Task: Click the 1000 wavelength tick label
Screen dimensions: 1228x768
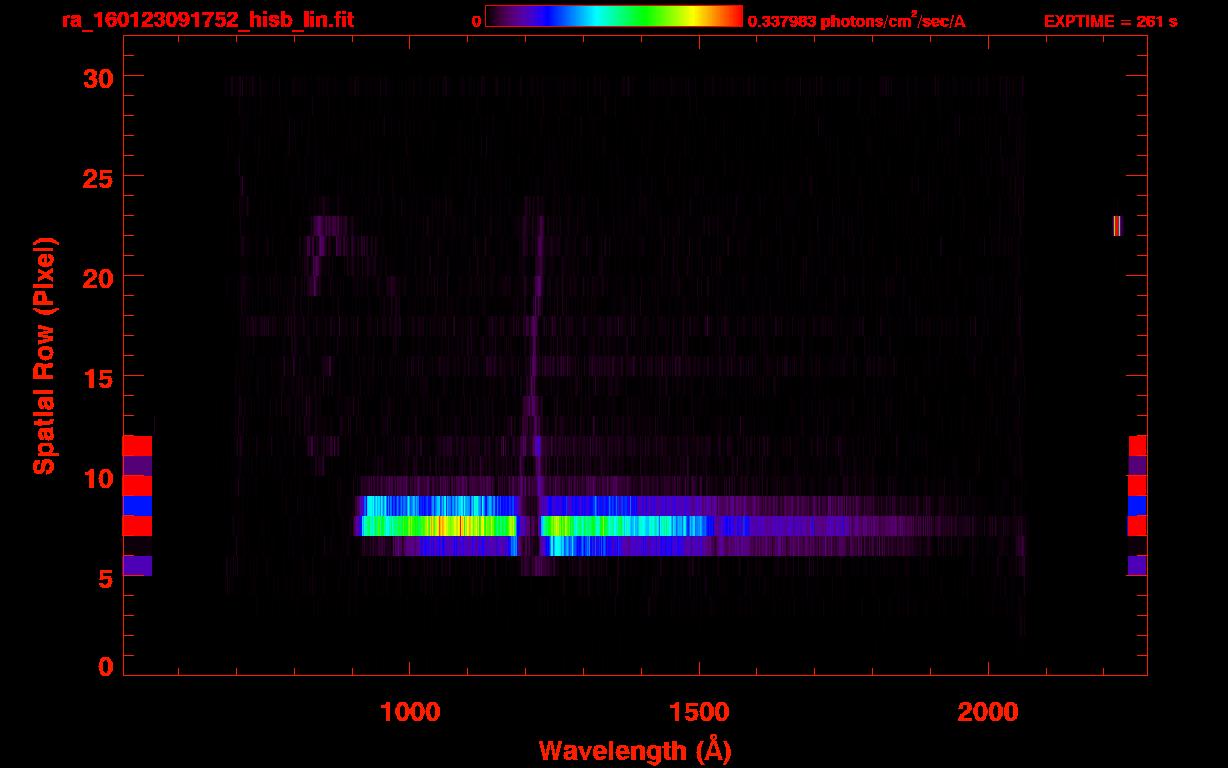Action: point(410,712)
